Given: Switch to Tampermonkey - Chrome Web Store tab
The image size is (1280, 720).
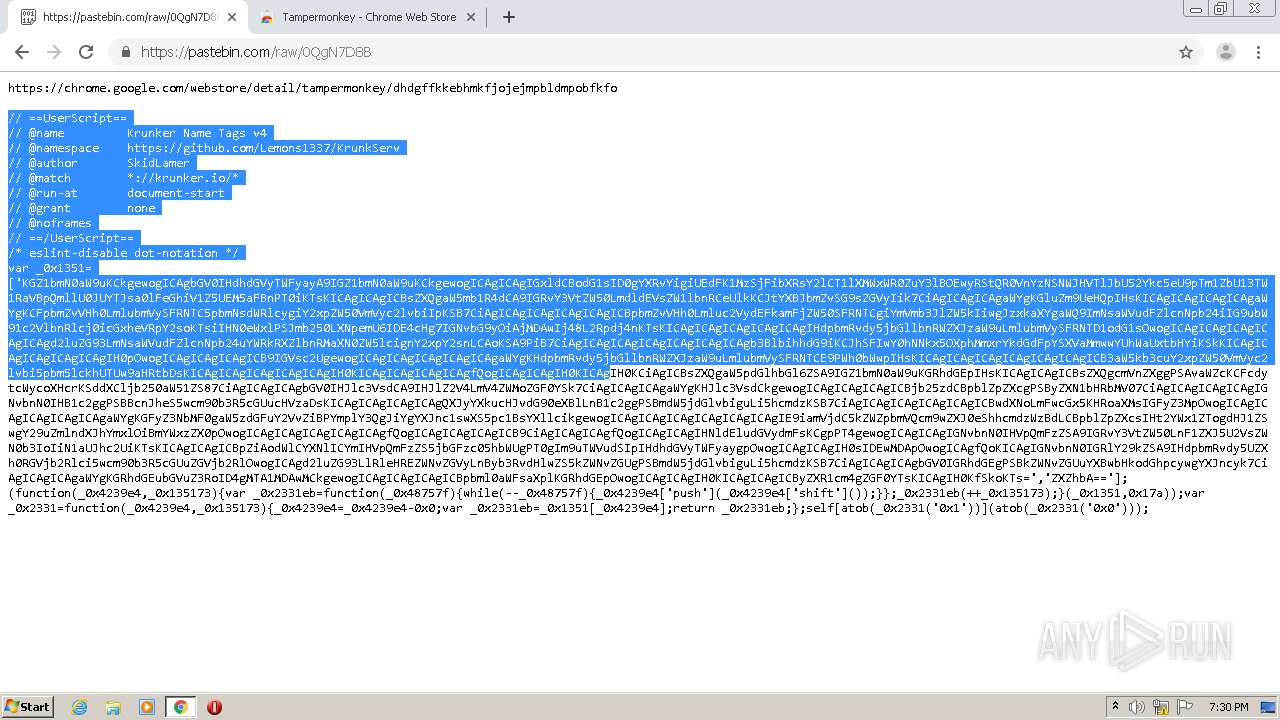Looking at the screenshot, I should click(367, 17).
